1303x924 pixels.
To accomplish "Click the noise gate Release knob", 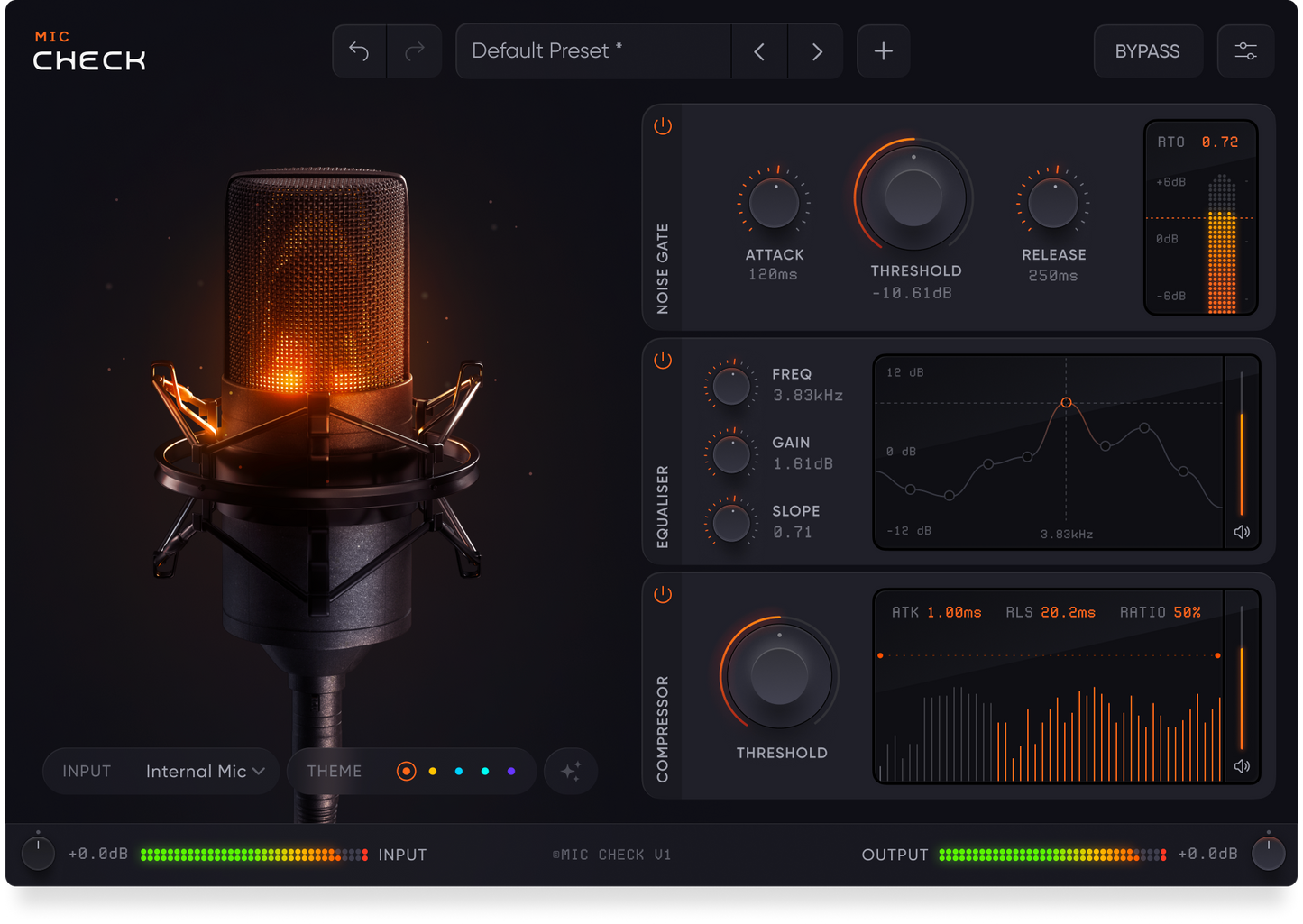I will click(x=1053, y=202).
